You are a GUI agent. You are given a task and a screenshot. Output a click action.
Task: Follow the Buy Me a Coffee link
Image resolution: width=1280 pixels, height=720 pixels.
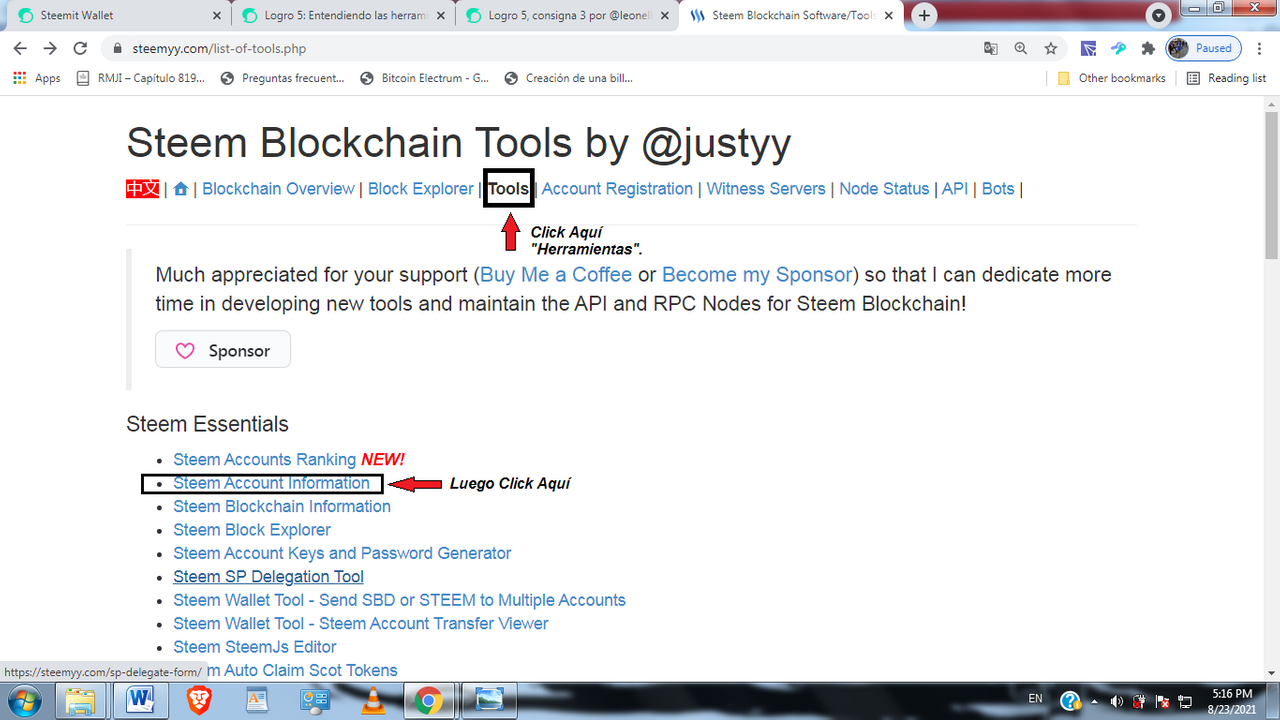556,274
